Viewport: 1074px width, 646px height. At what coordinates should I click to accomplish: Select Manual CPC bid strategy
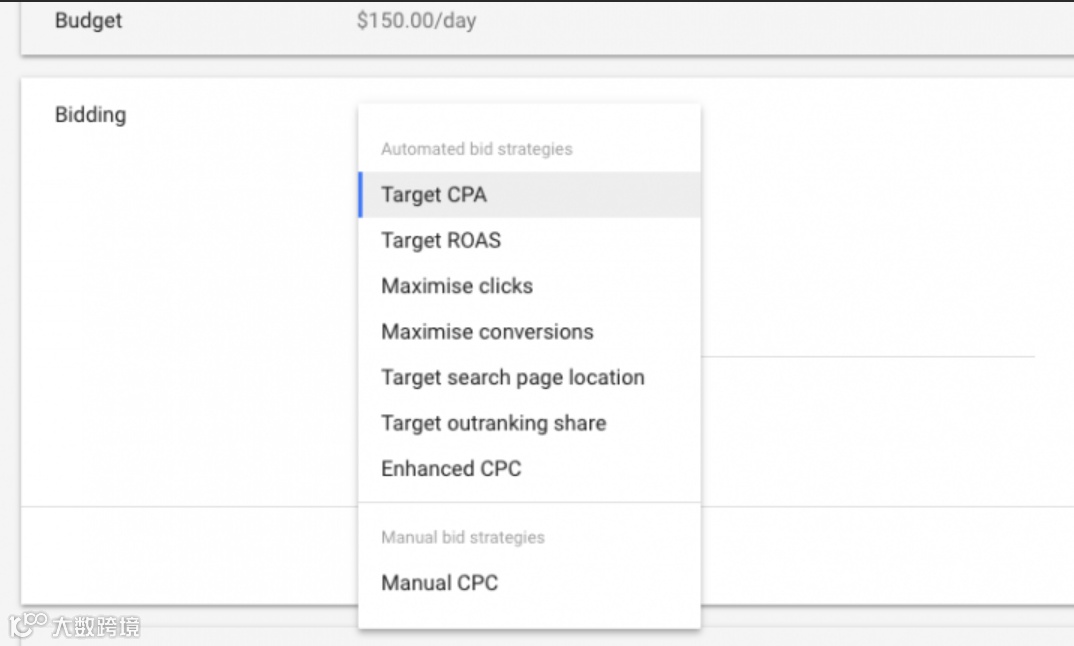[439, 583]
